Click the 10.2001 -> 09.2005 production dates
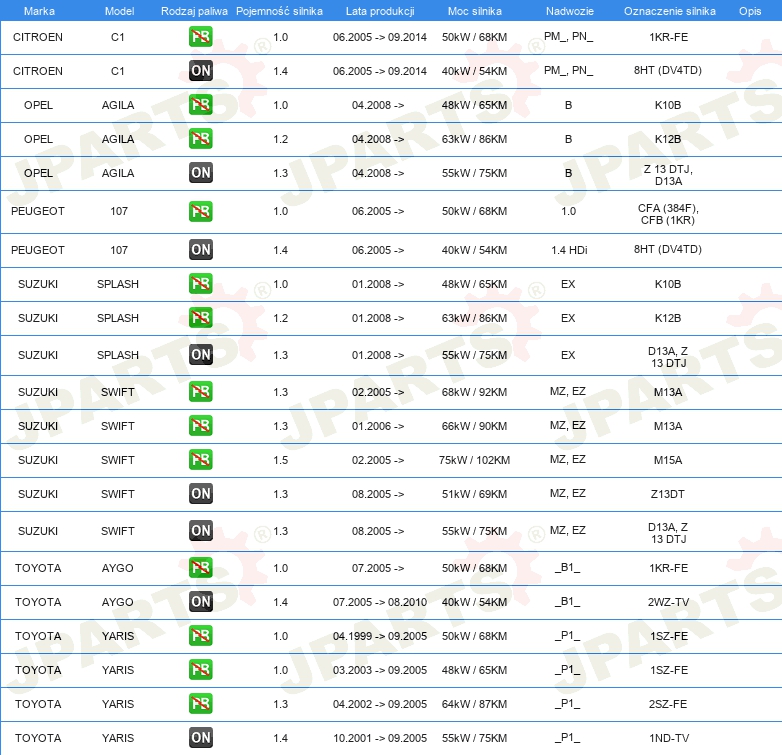 pyautogui.click(x=380, y=738)
